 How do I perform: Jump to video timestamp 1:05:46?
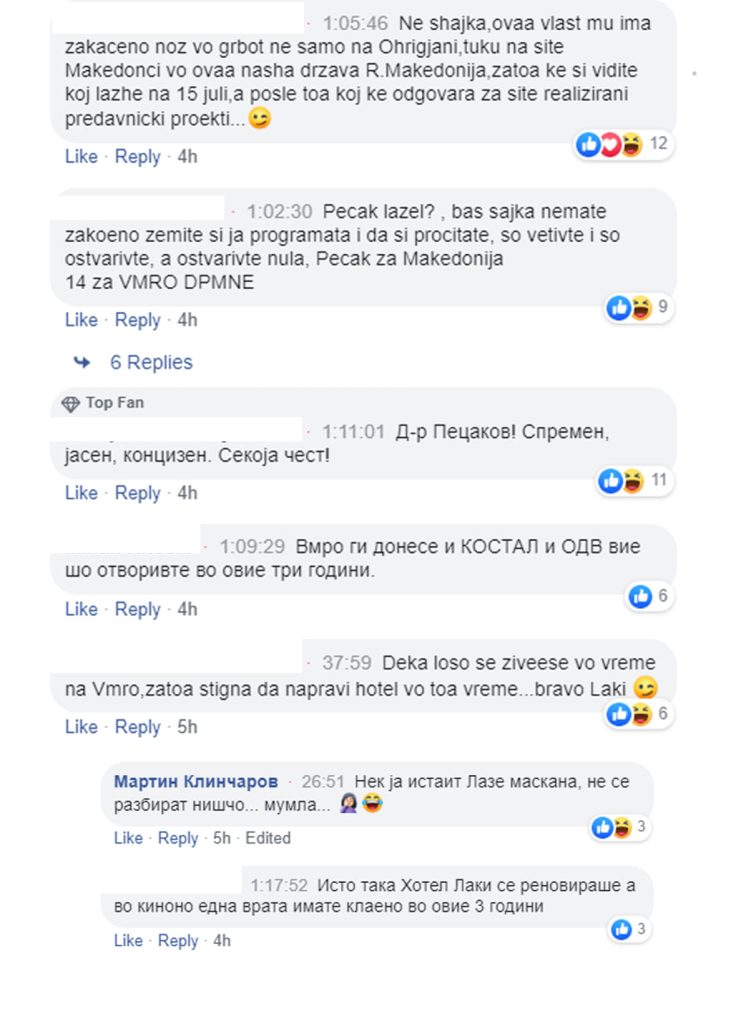point(355,24)
